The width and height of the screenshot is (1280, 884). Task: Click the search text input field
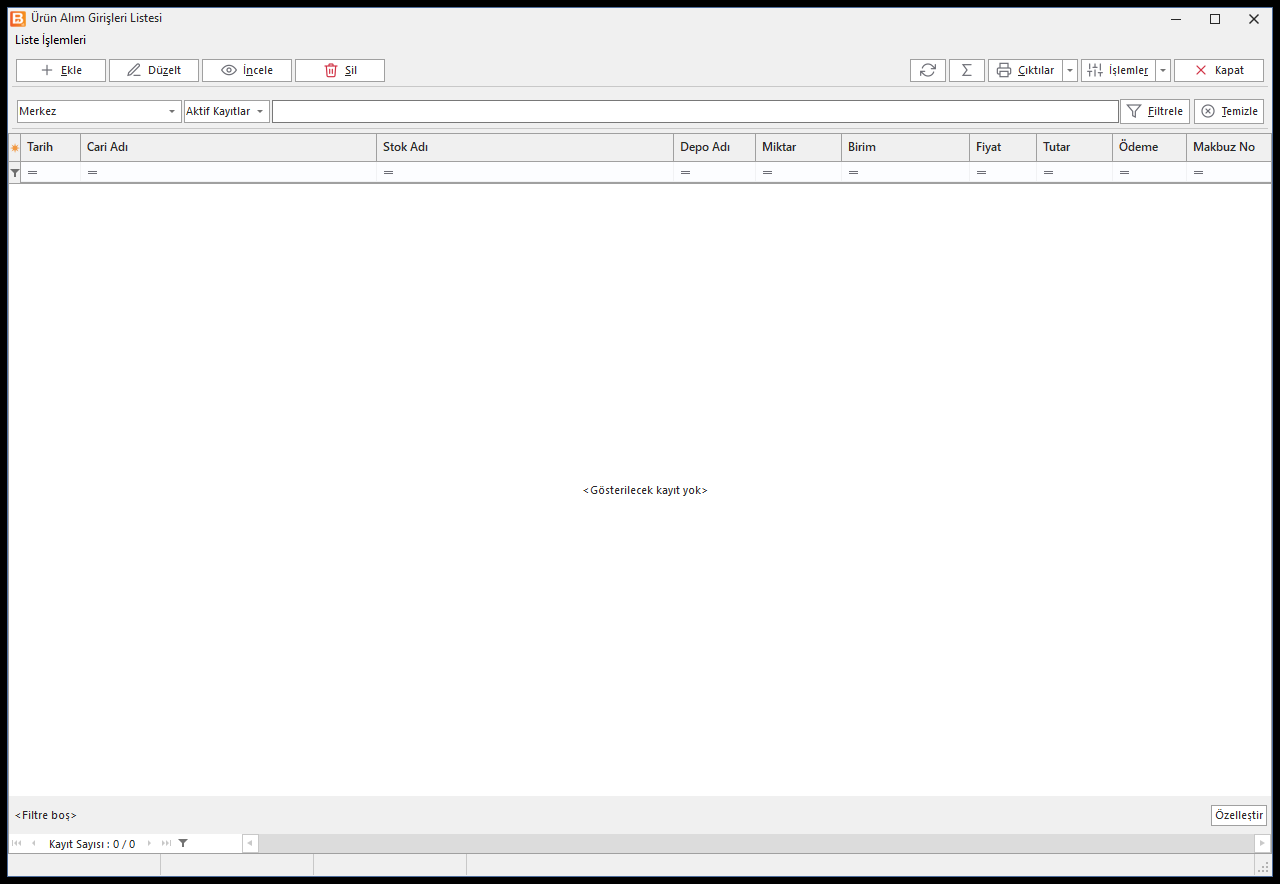pos(695,111)
